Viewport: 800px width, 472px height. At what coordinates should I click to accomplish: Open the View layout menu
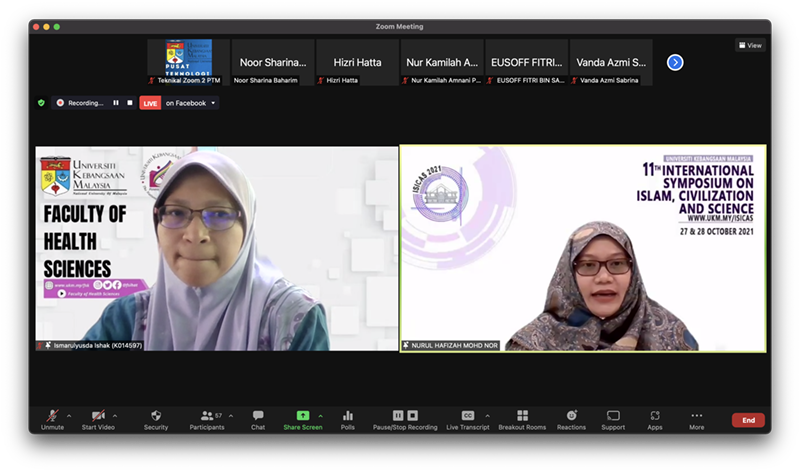pos(750,45)
